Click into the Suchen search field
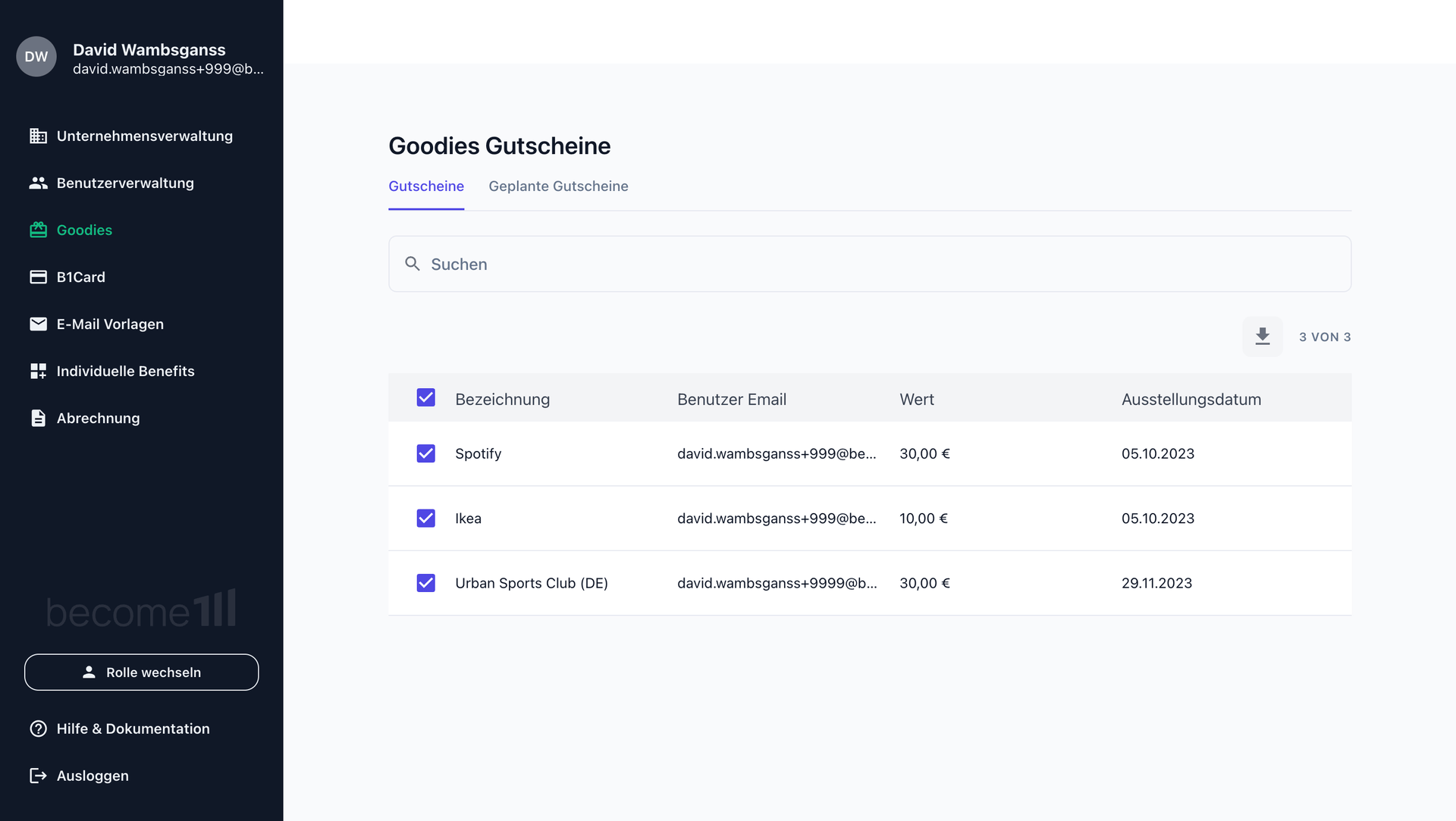The width and height of the screenshot is (1456, 821). click(869, 264)
